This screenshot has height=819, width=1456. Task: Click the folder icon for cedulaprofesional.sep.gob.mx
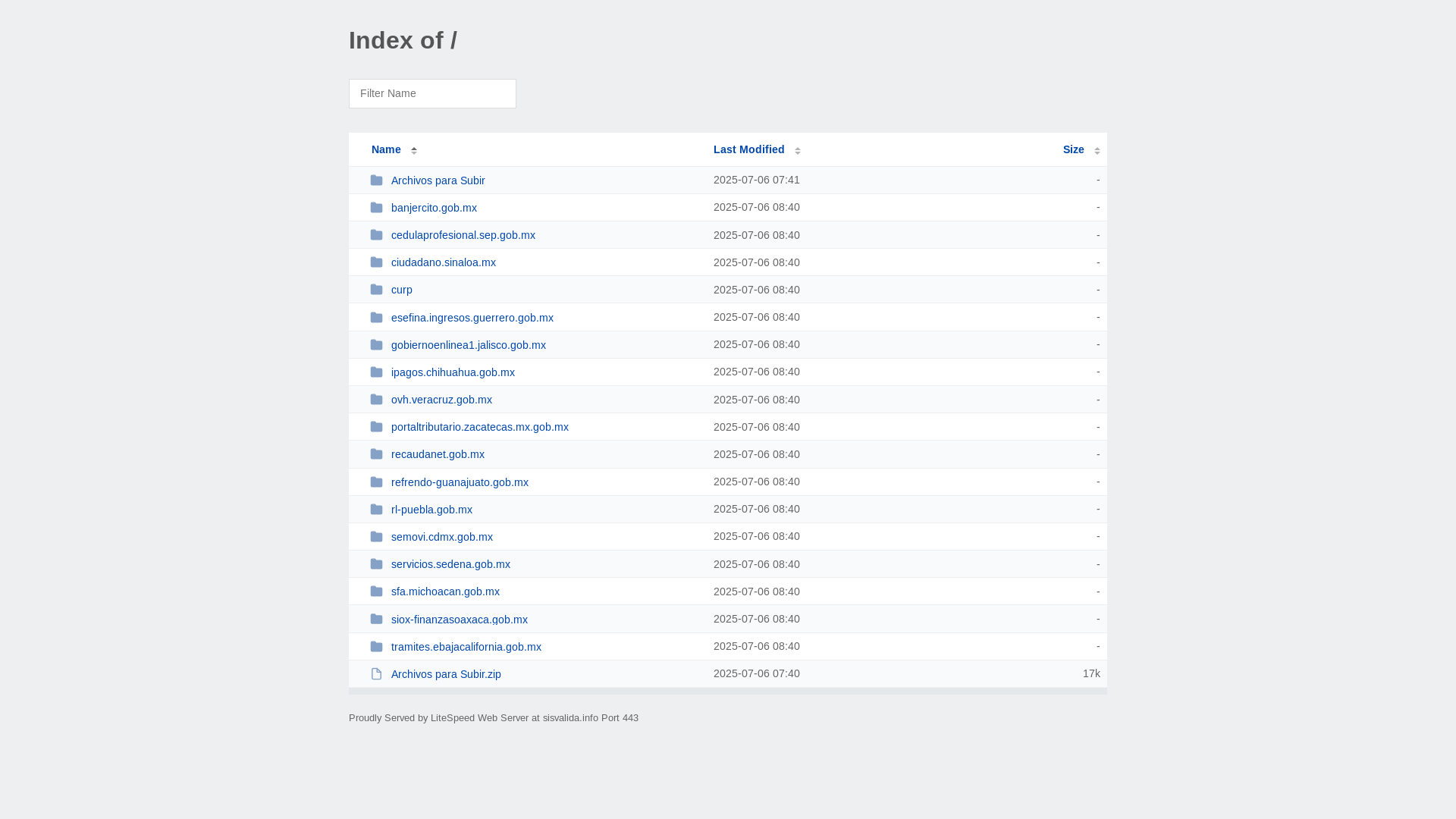(376, 235)
